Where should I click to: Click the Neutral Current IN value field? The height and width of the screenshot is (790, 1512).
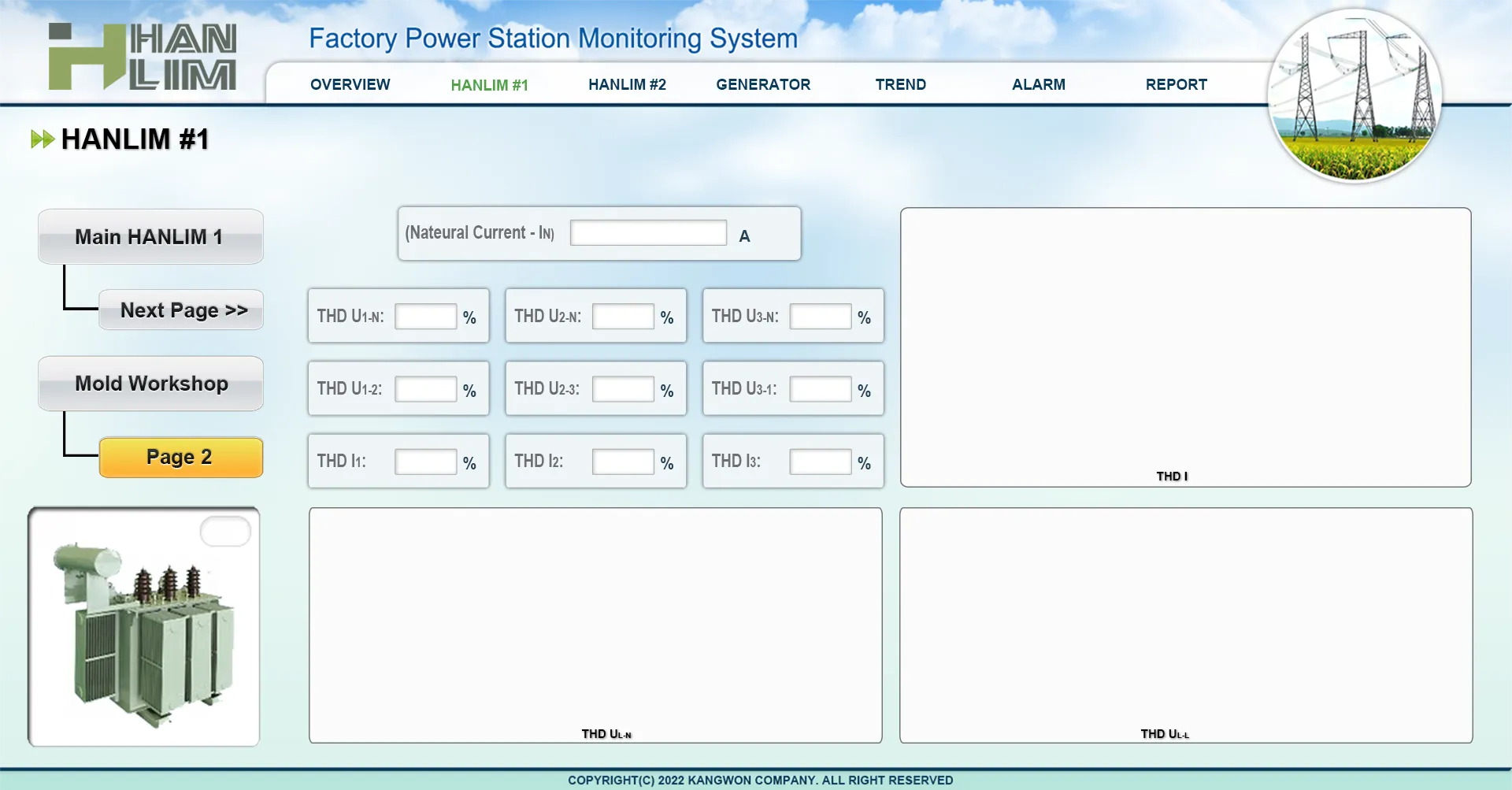tap(648, 232)
